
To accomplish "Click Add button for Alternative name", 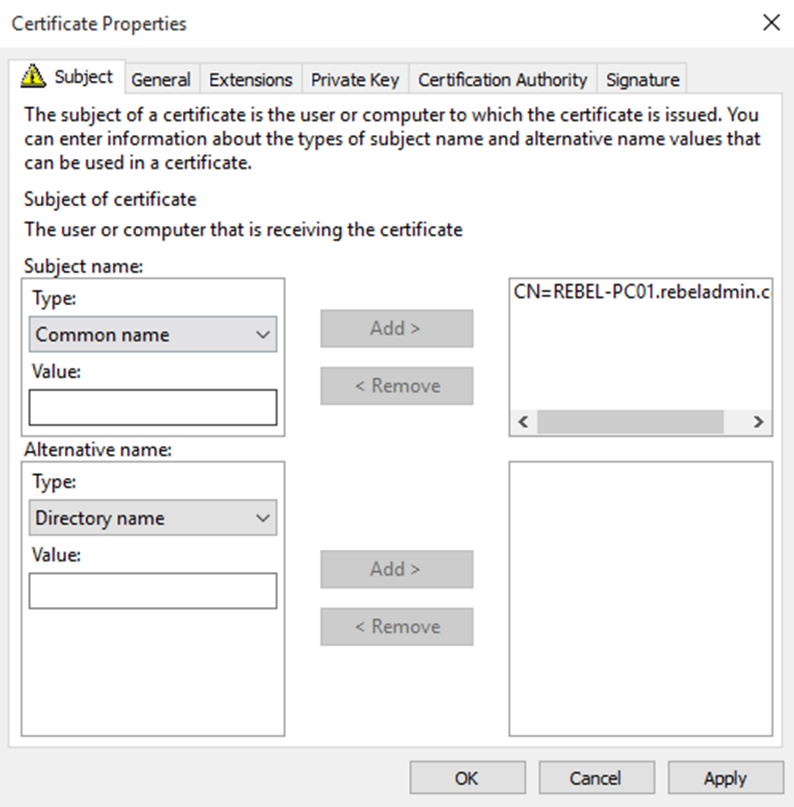I will (397, 569).
